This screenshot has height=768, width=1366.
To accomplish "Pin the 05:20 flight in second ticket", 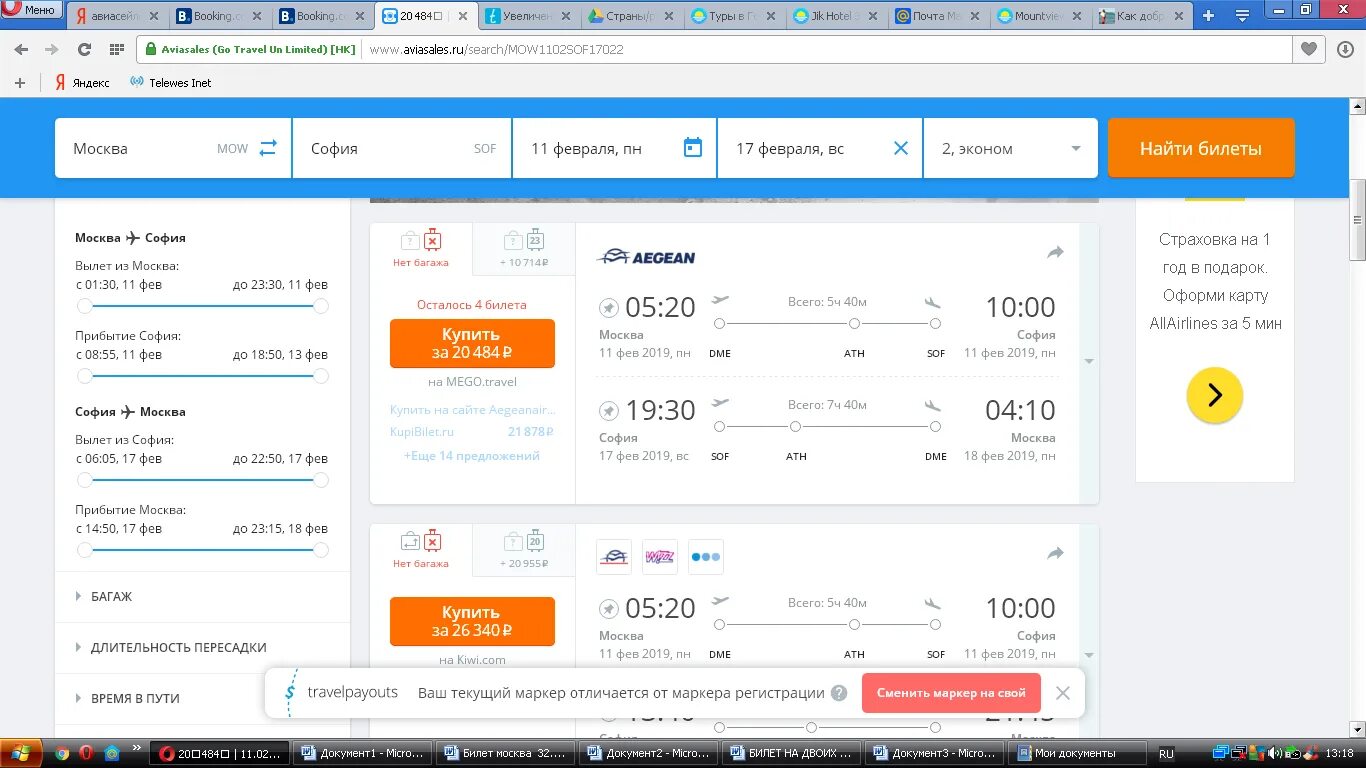I will [x=609, y=609].
